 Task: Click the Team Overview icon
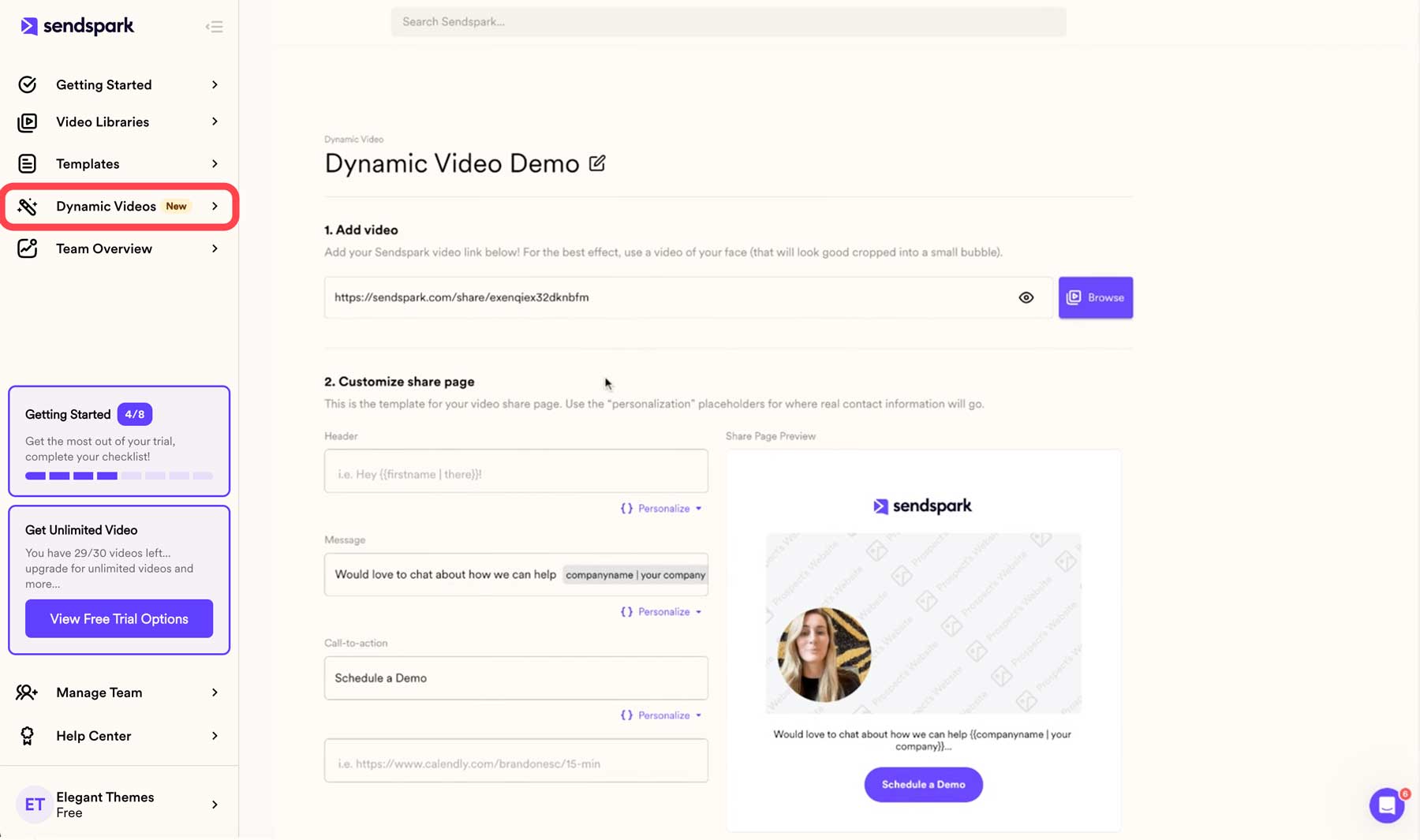(x=28, y=248)
